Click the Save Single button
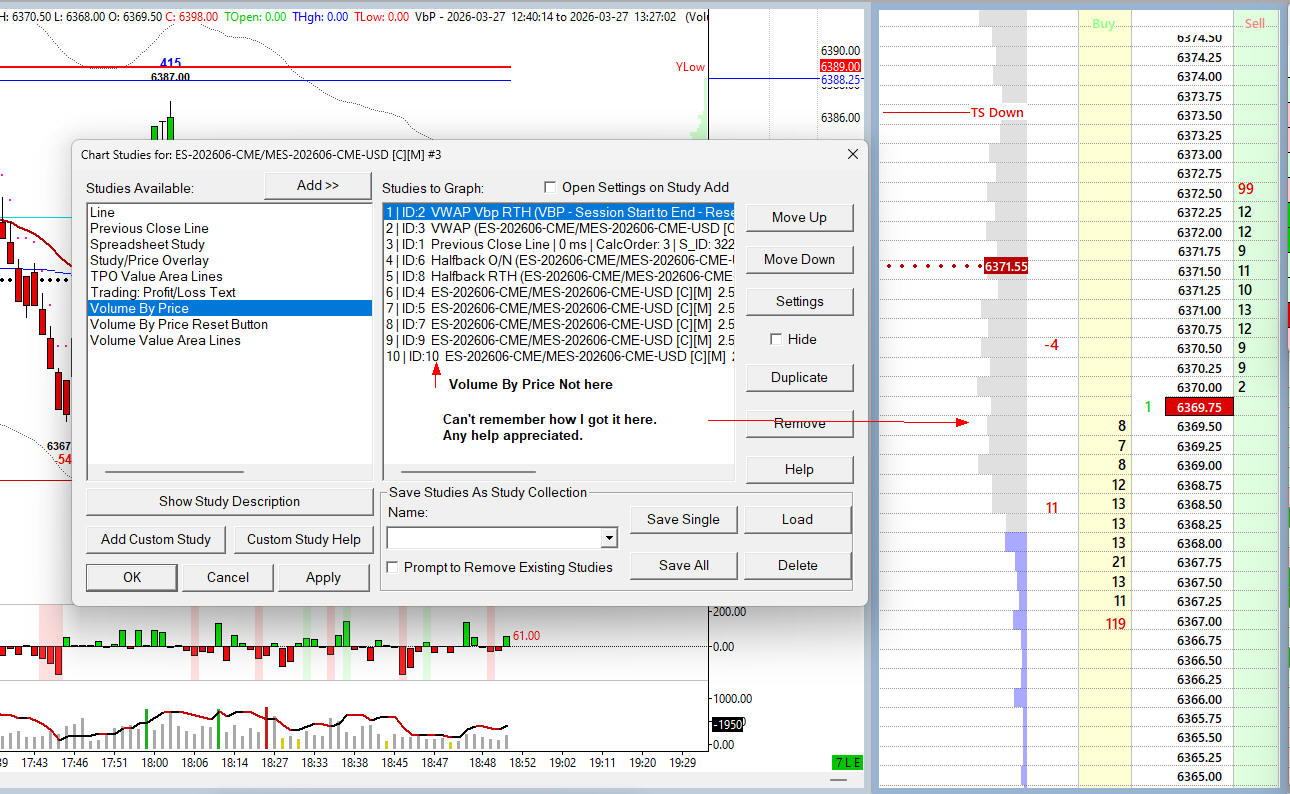This screenshot has width=1290, height=794. (x=683, y=519)
